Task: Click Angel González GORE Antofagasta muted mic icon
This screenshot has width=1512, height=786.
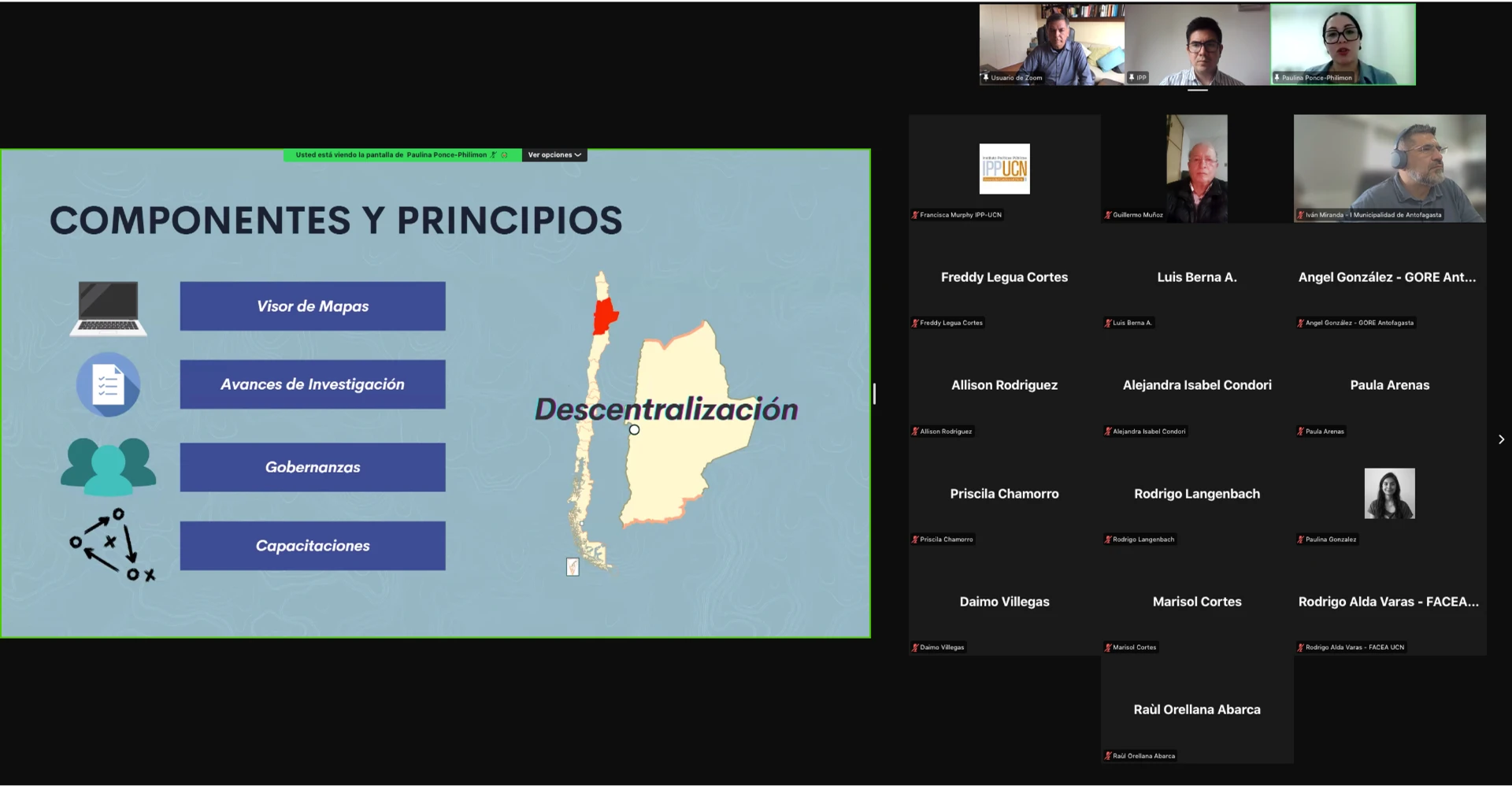Action: (x=1301, y=323)
